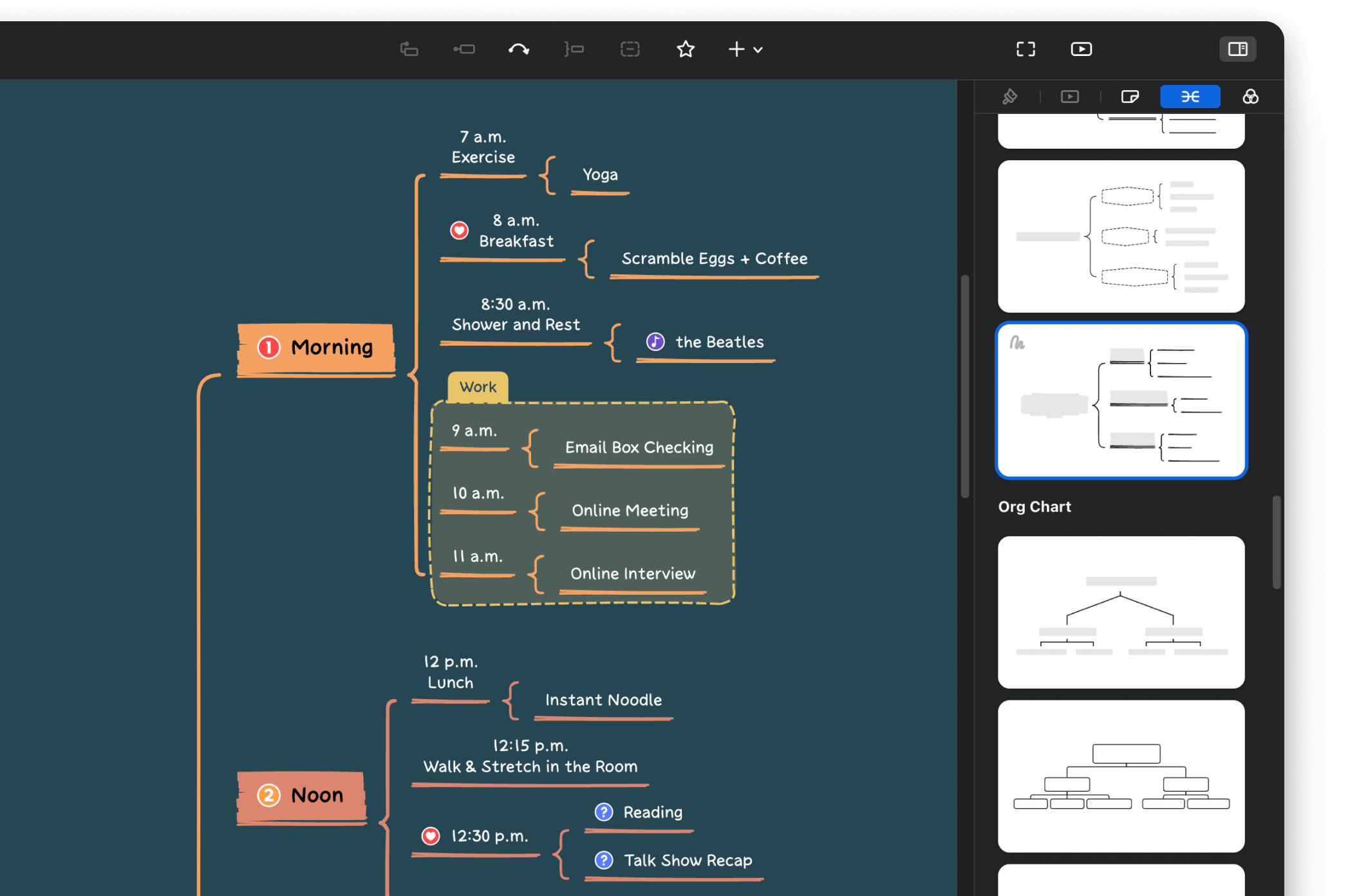Open the Note tab in the sidebar

1130,97
